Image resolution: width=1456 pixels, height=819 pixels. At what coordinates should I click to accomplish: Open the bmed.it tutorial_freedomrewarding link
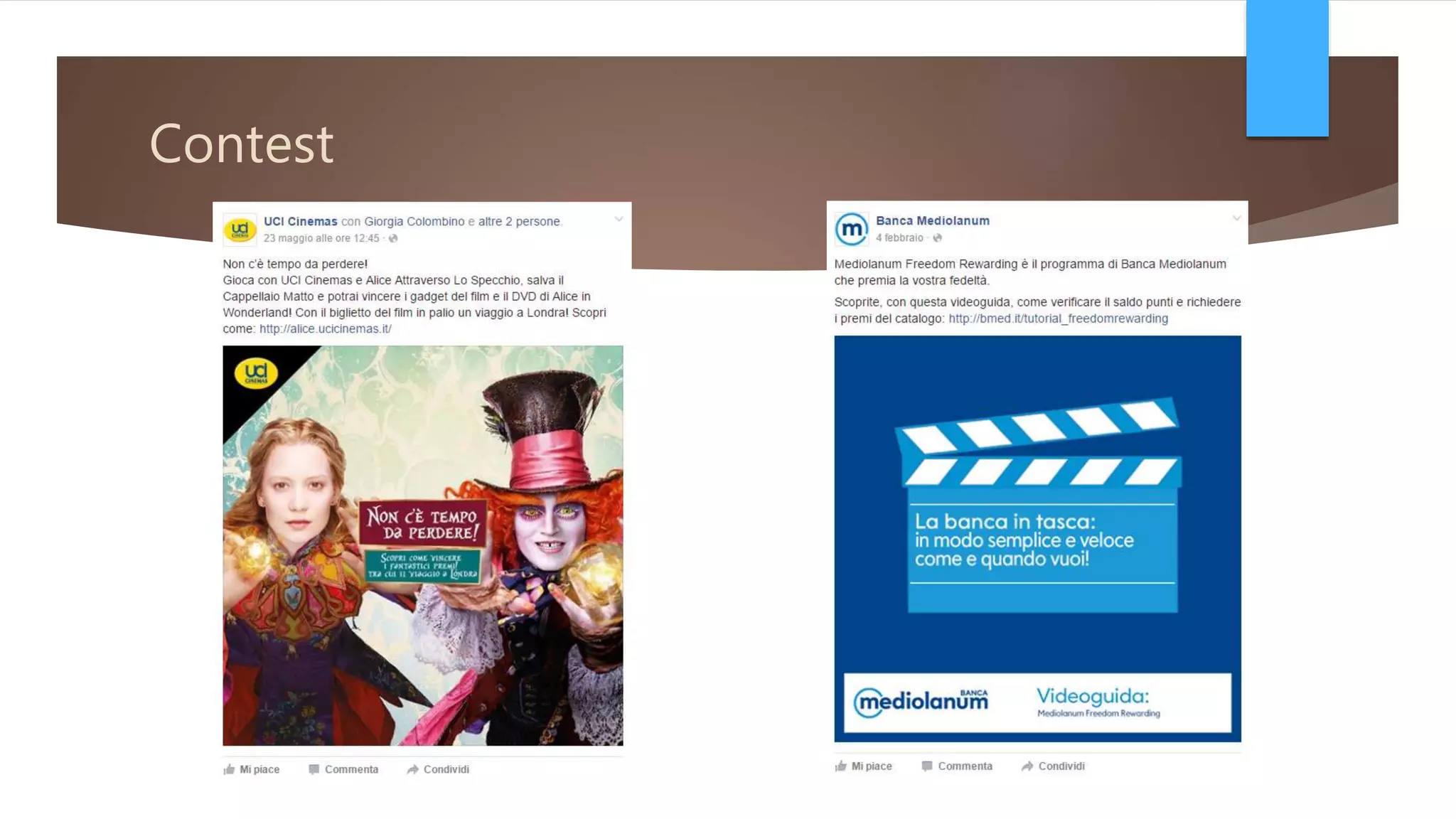pos(1058,318)
